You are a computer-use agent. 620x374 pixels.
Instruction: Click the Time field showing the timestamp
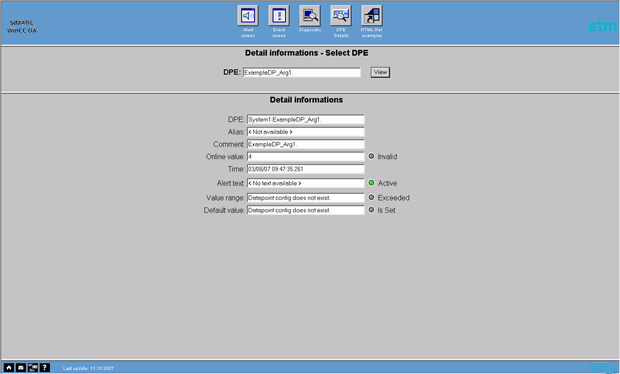click(306, 169)
